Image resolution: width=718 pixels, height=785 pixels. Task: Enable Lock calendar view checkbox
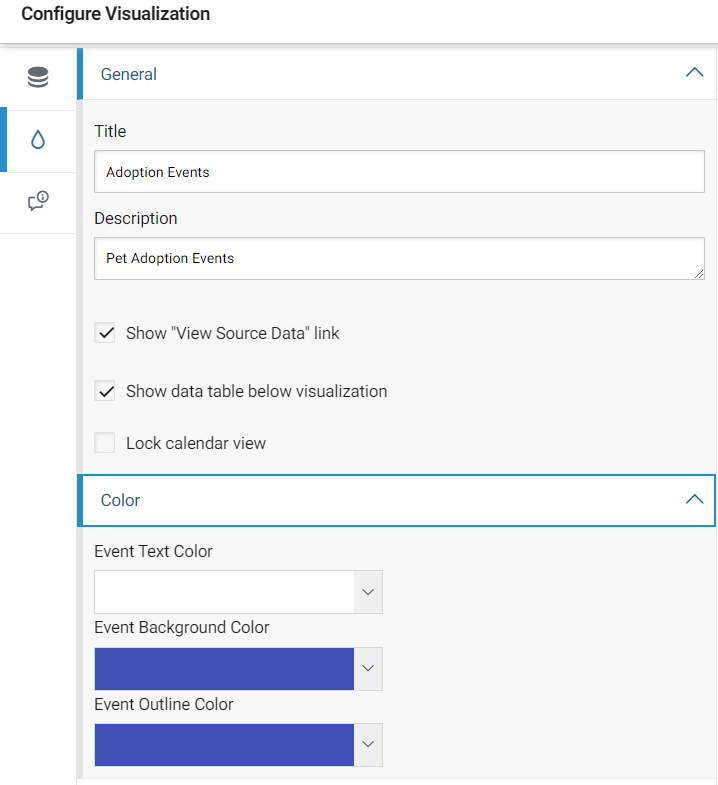[x=105, y=443]
